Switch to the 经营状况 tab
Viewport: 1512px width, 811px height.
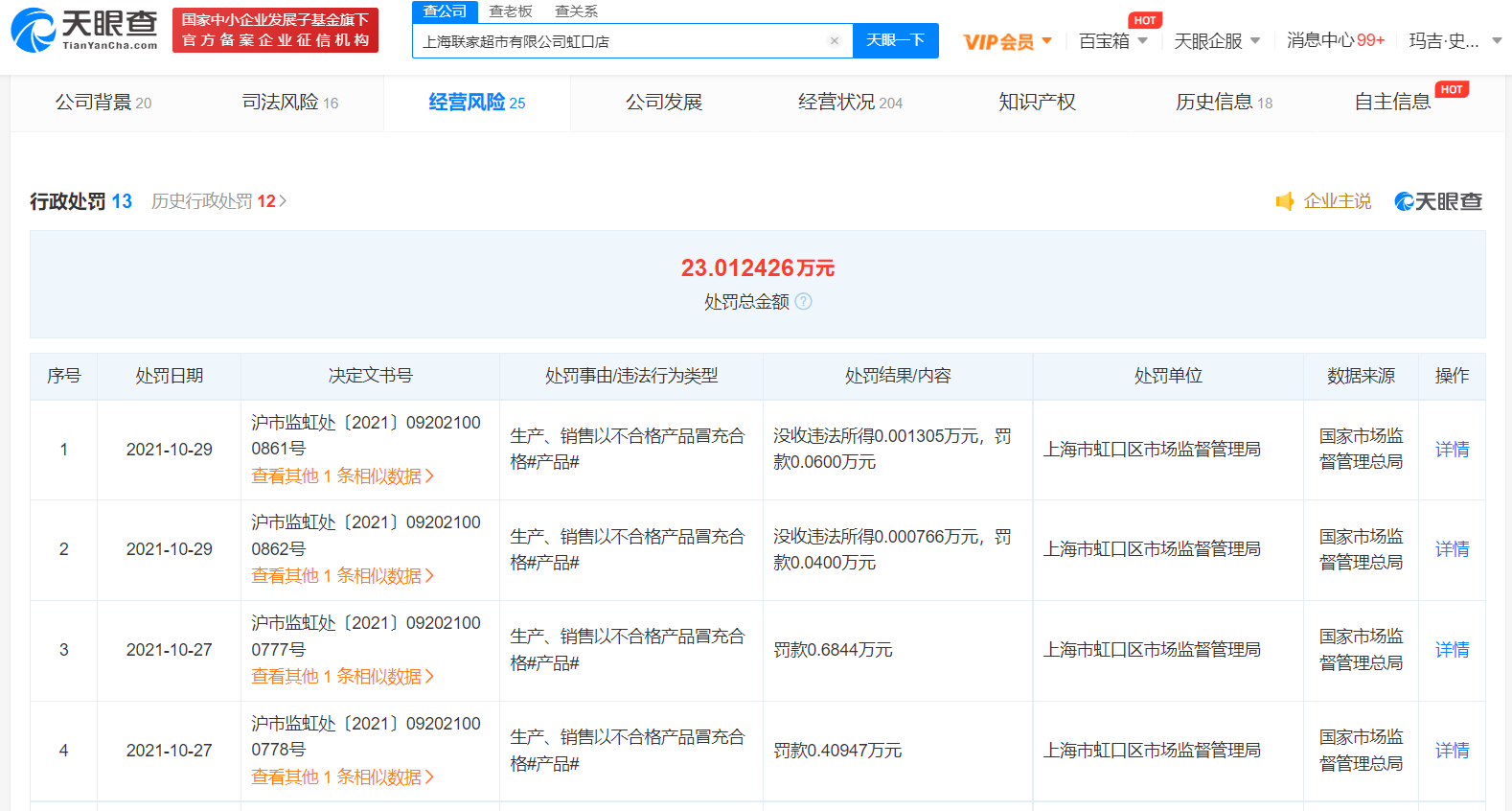(850, 102)
